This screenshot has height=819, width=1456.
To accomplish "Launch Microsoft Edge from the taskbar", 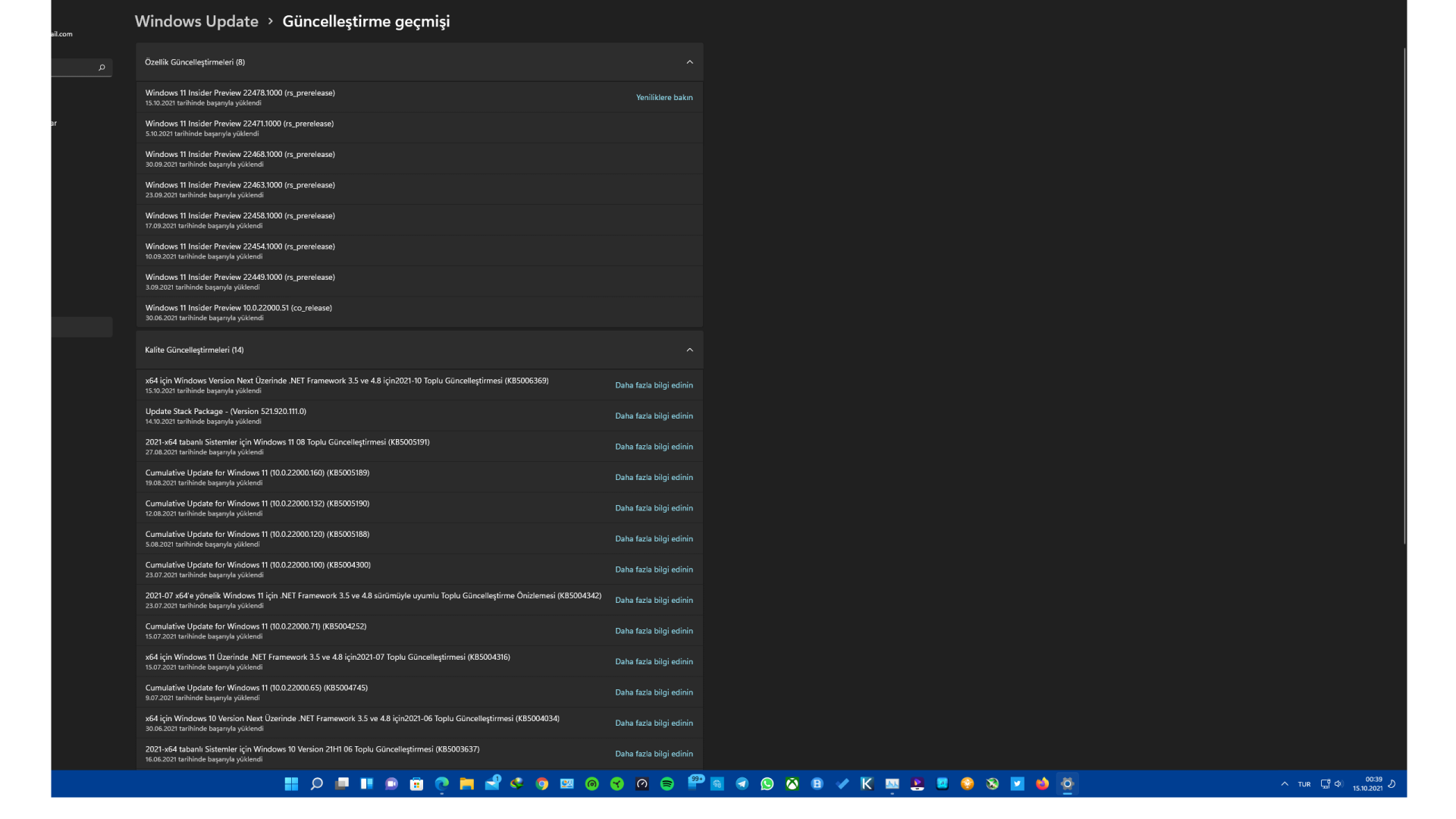I will pyautogui.click(x=441, y=784).
